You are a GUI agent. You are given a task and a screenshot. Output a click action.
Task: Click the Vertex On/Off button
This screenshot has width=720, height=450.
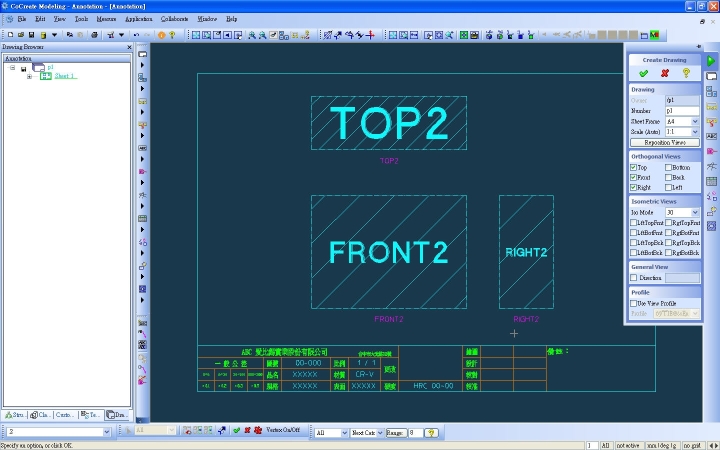point(283,430)
